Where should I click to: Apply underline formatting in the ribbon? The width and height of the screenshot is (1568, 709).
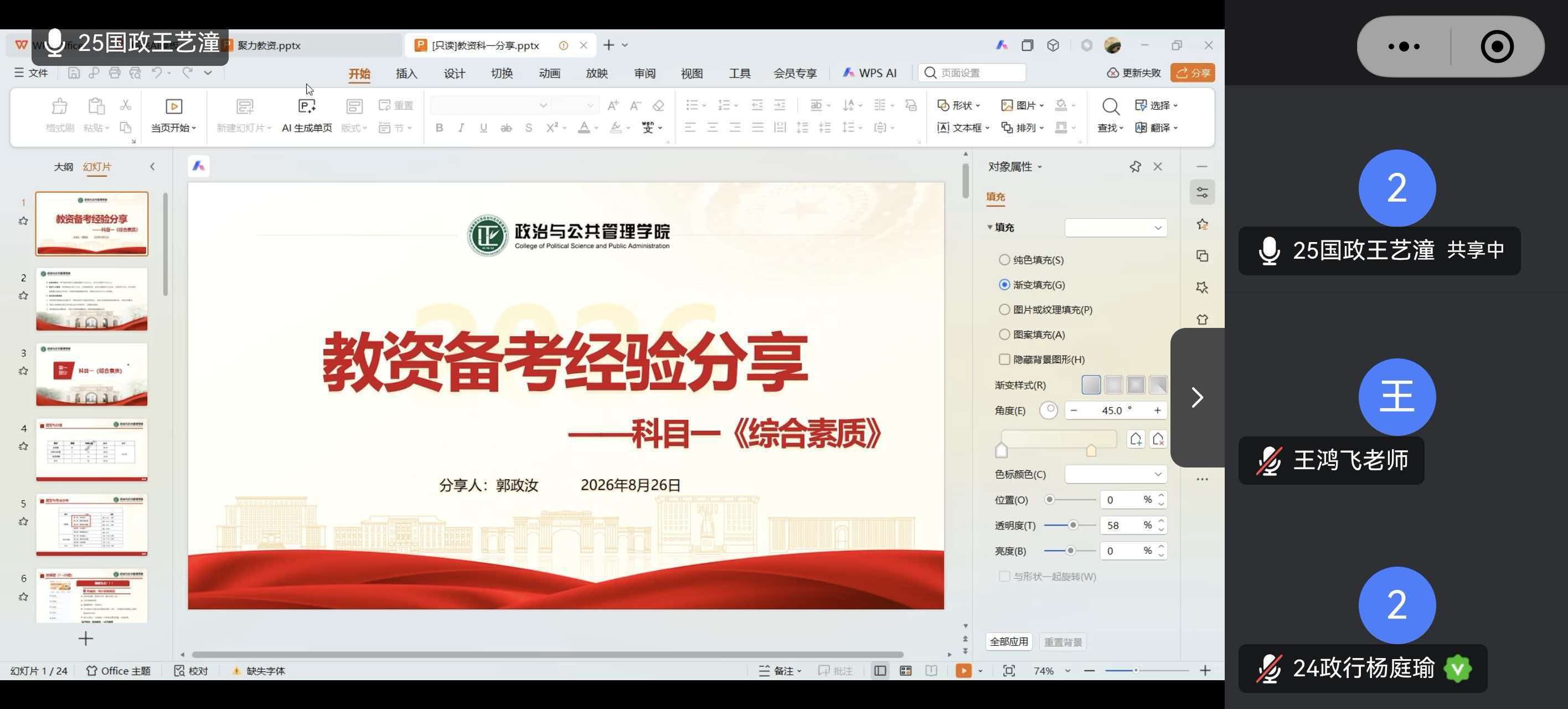click(483, 128)
